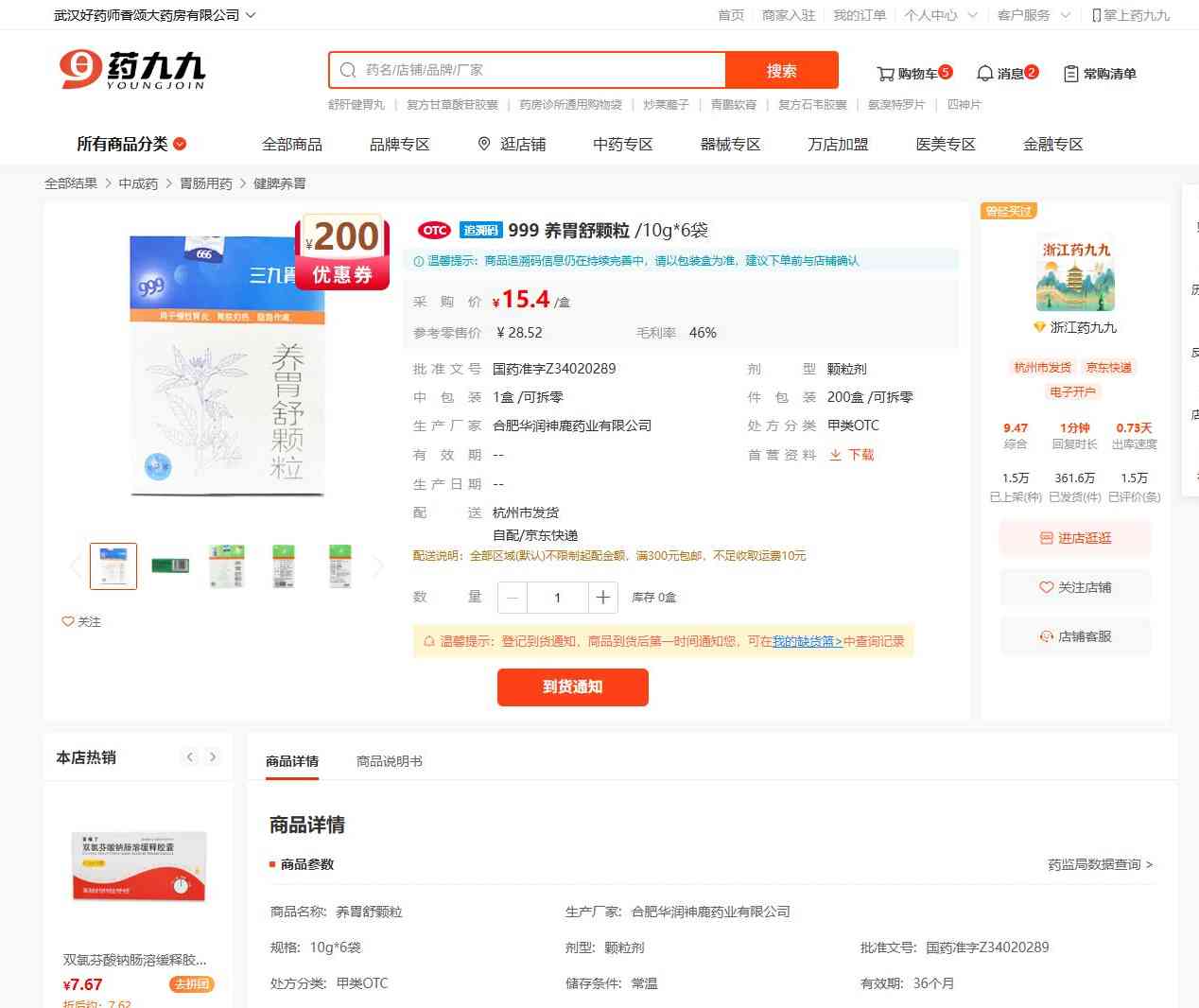This screenshot has height=1008, width=1199.
Task: Open the messages bell icon
Action: pos(984,74)
